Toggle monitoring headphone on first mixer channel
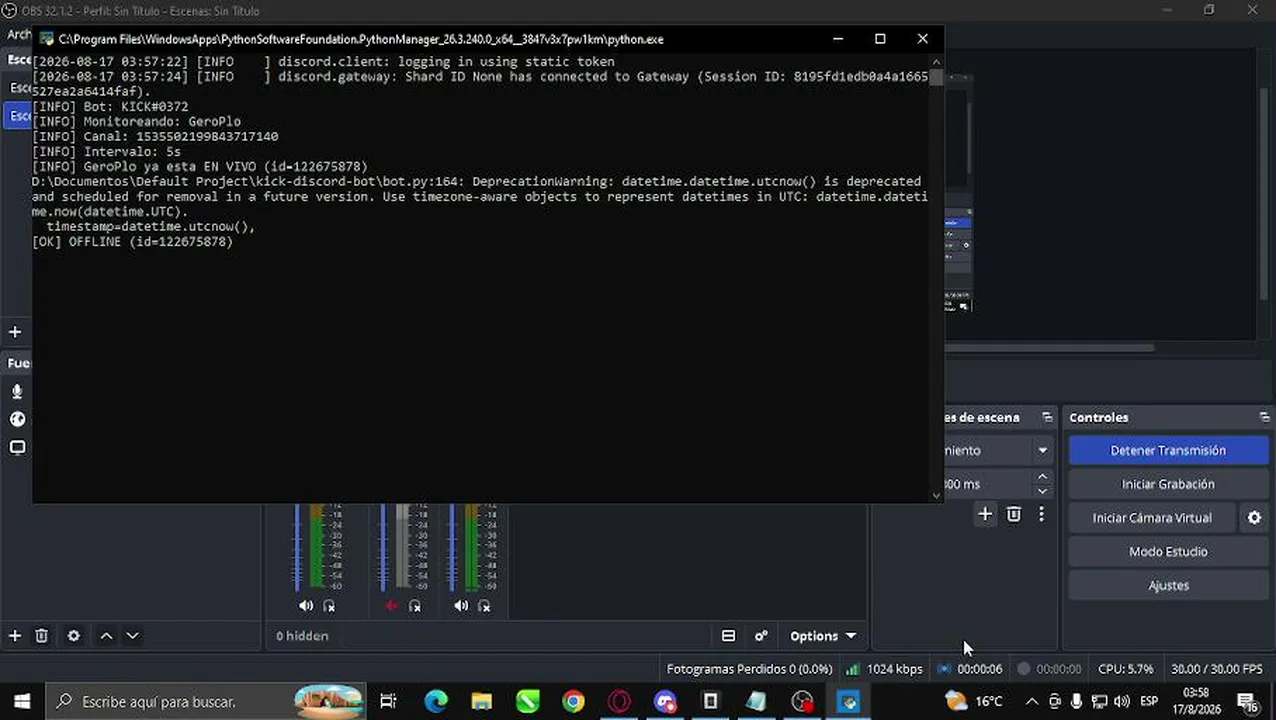This screenshot has height=720, width=1276. point(329,606)
